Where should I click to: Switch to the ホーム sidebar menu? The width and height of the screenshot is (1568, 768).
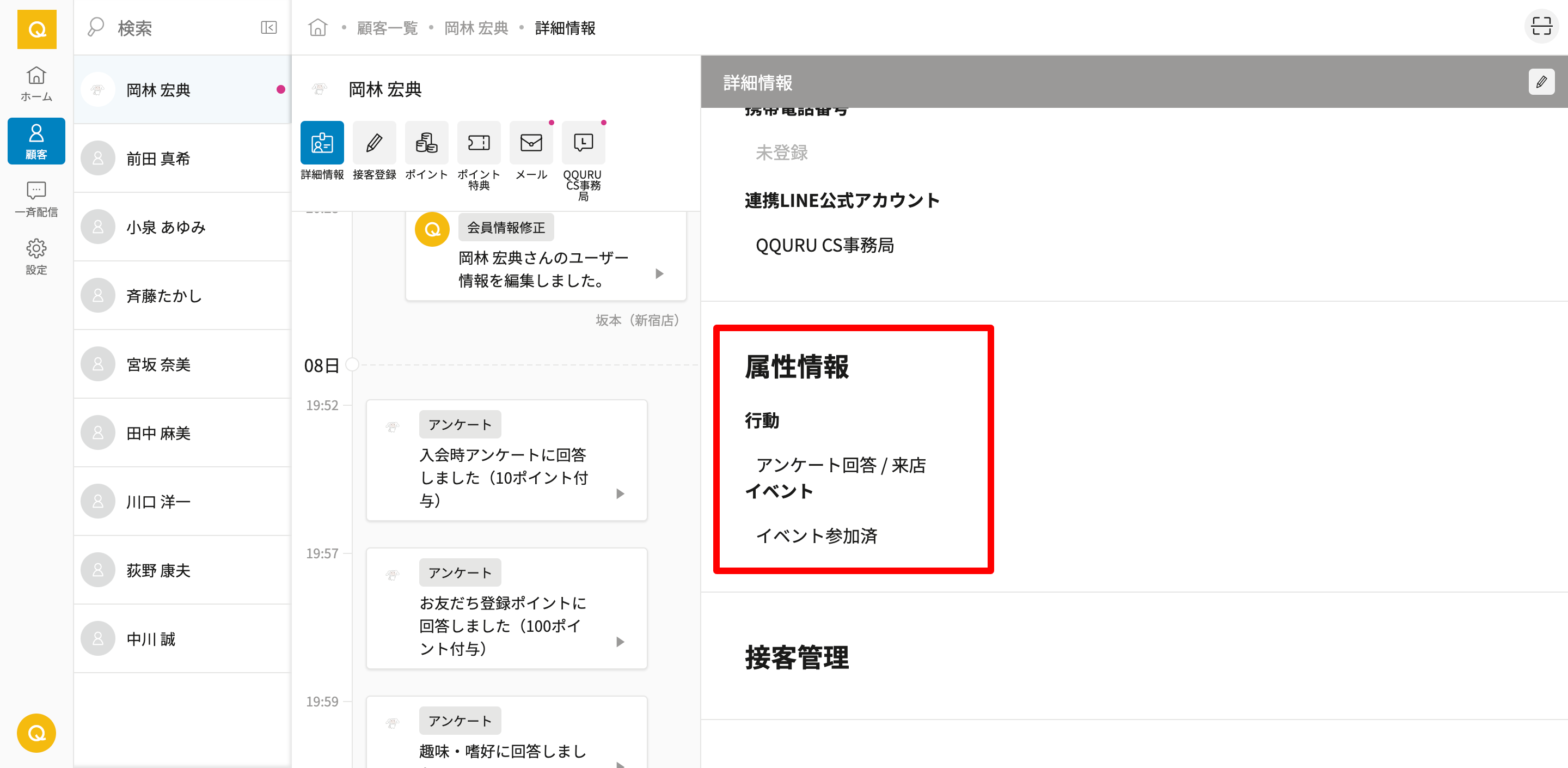point(36,83)
